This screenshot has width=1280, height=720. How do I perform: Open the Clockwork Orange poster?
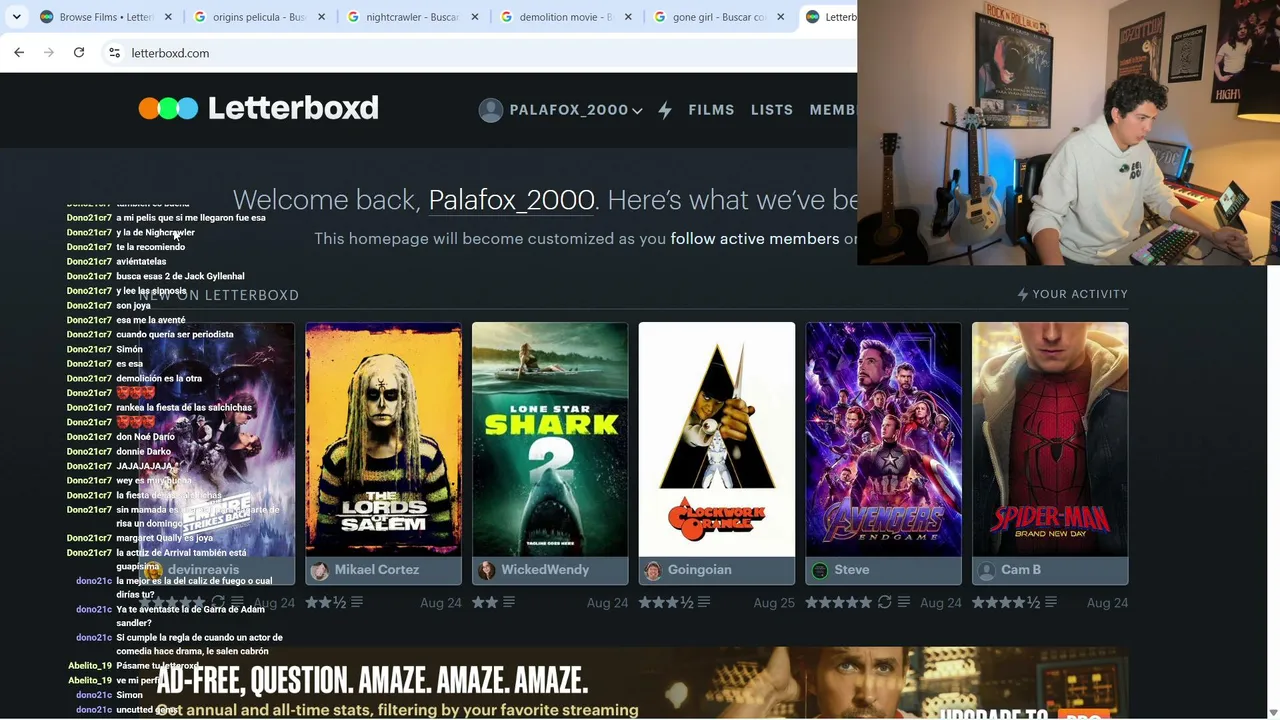coord(717,439)
